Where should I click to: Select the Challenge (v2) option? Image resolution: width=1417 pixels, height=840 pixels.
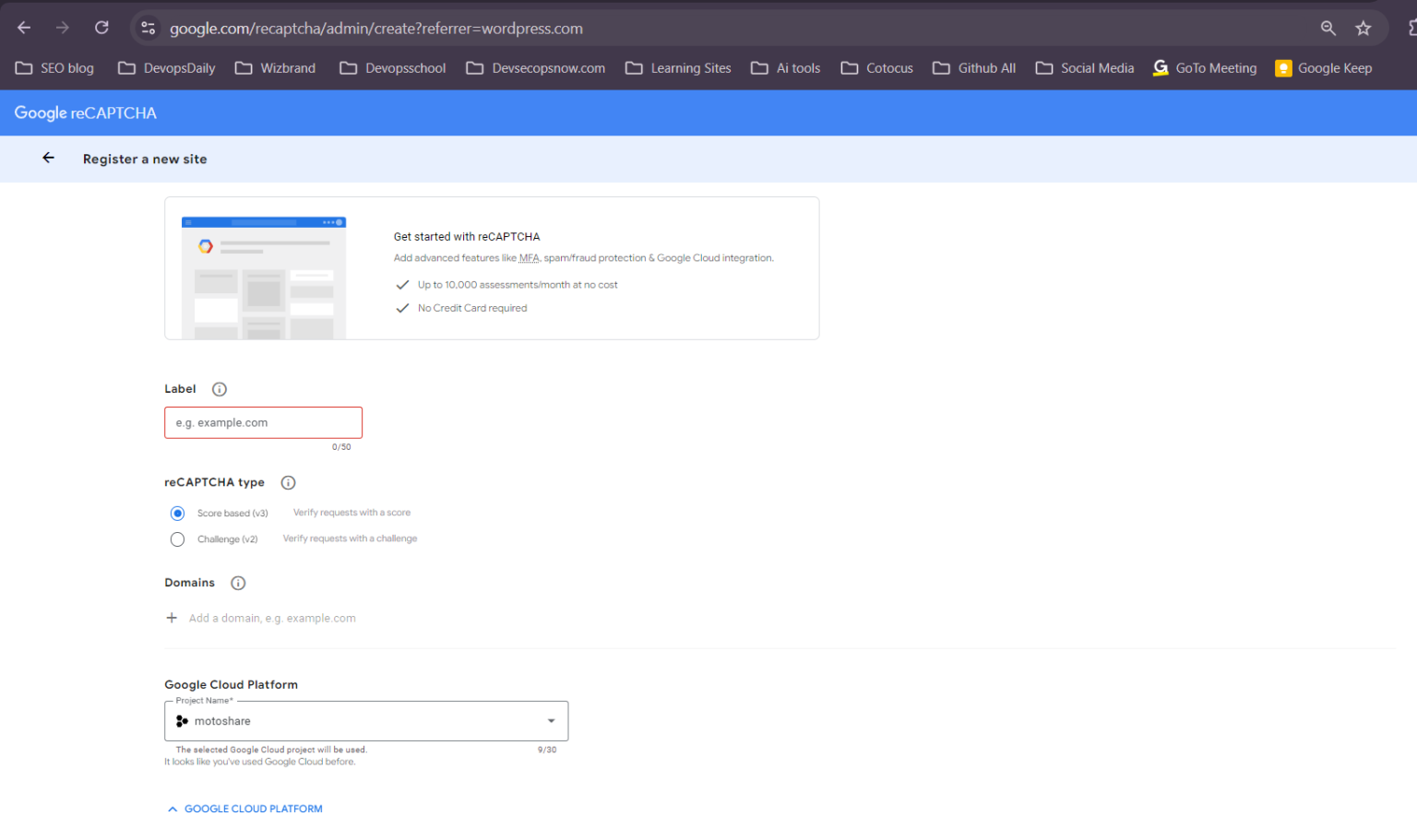click(177, 538)
